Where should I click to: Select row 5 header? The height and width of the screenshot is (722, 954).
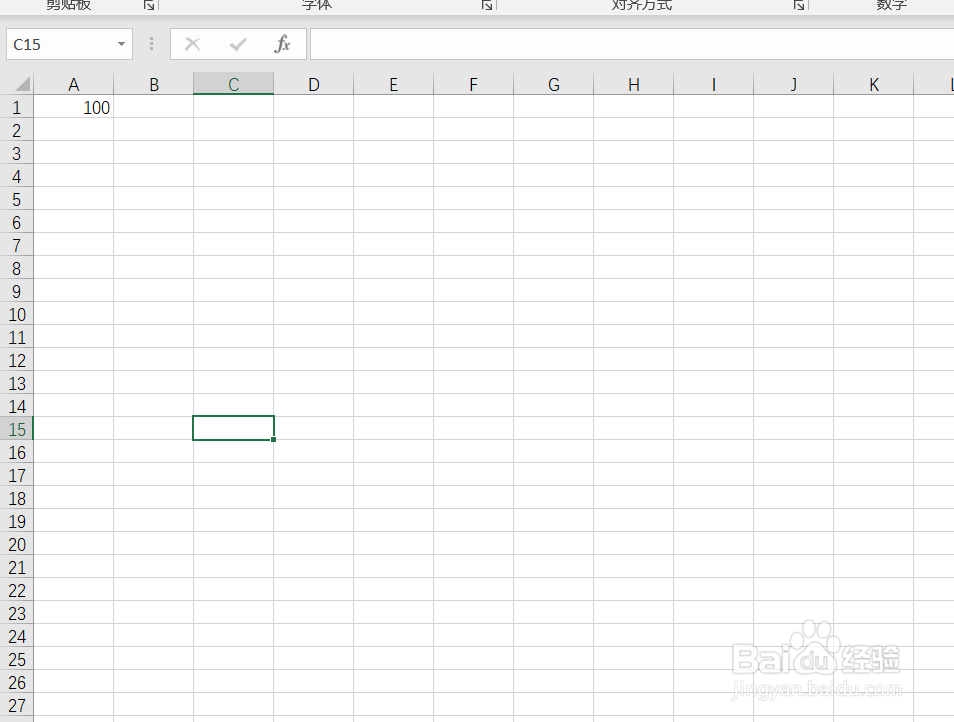[16, 200]
